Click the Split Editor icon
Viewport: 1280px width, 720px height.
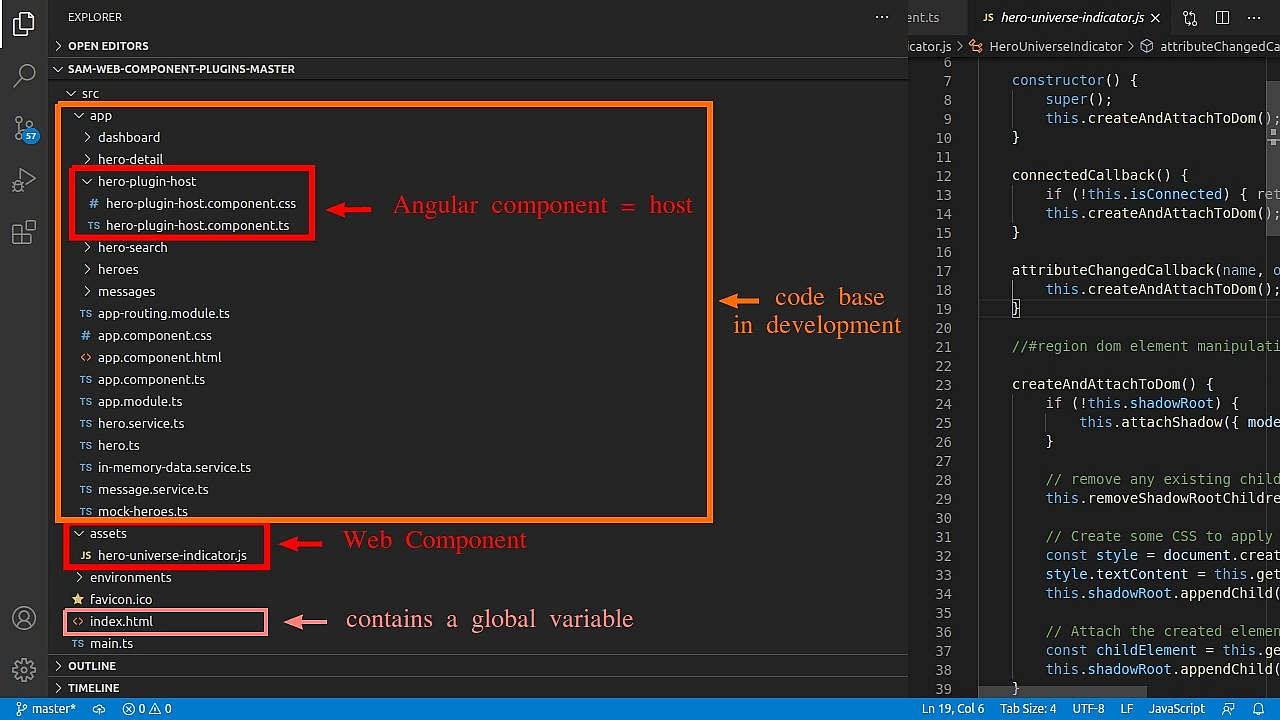pyautogui.click(x=1222, y=18)
